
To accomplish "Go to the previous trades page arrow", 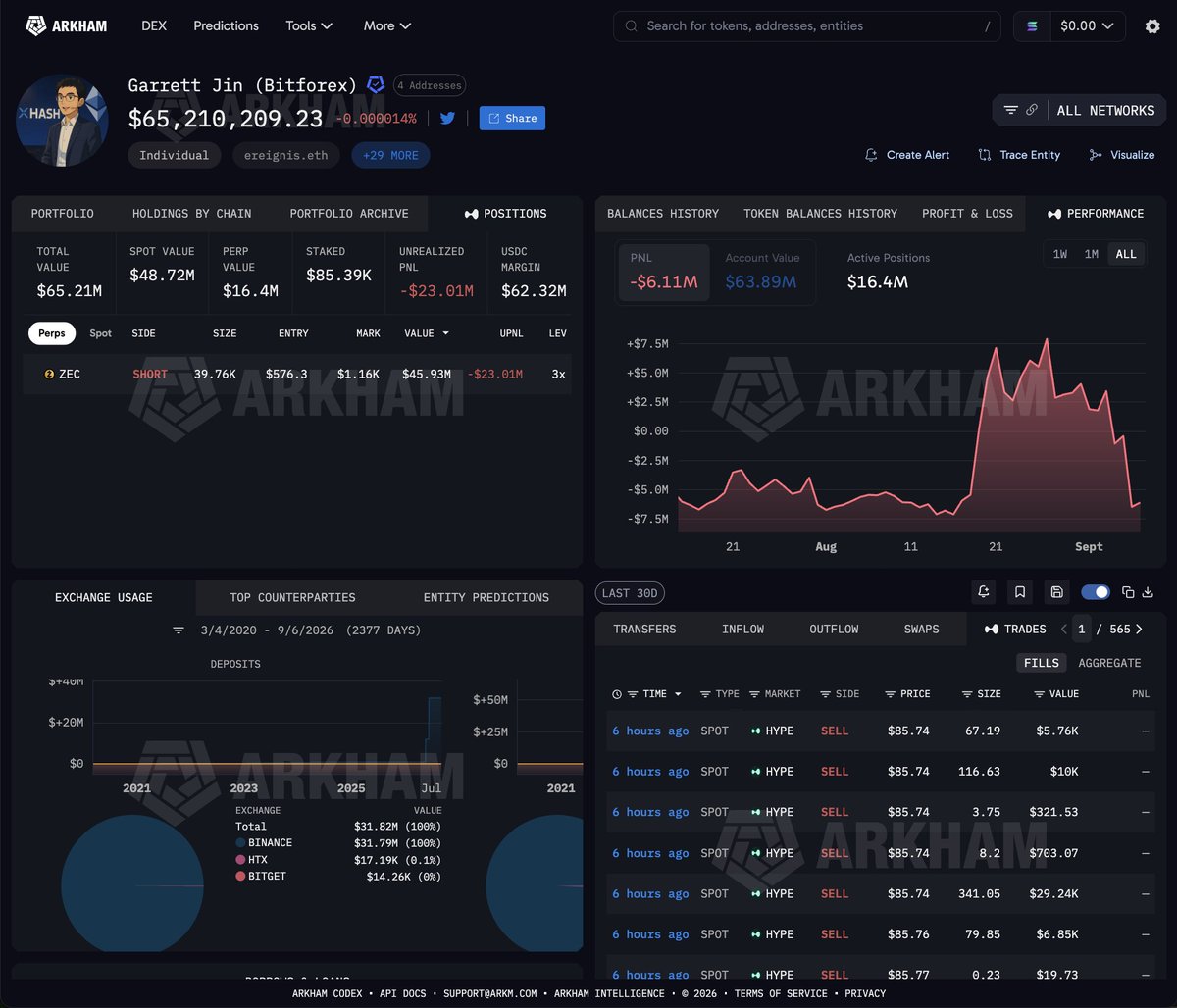I will pos(1064,630).
